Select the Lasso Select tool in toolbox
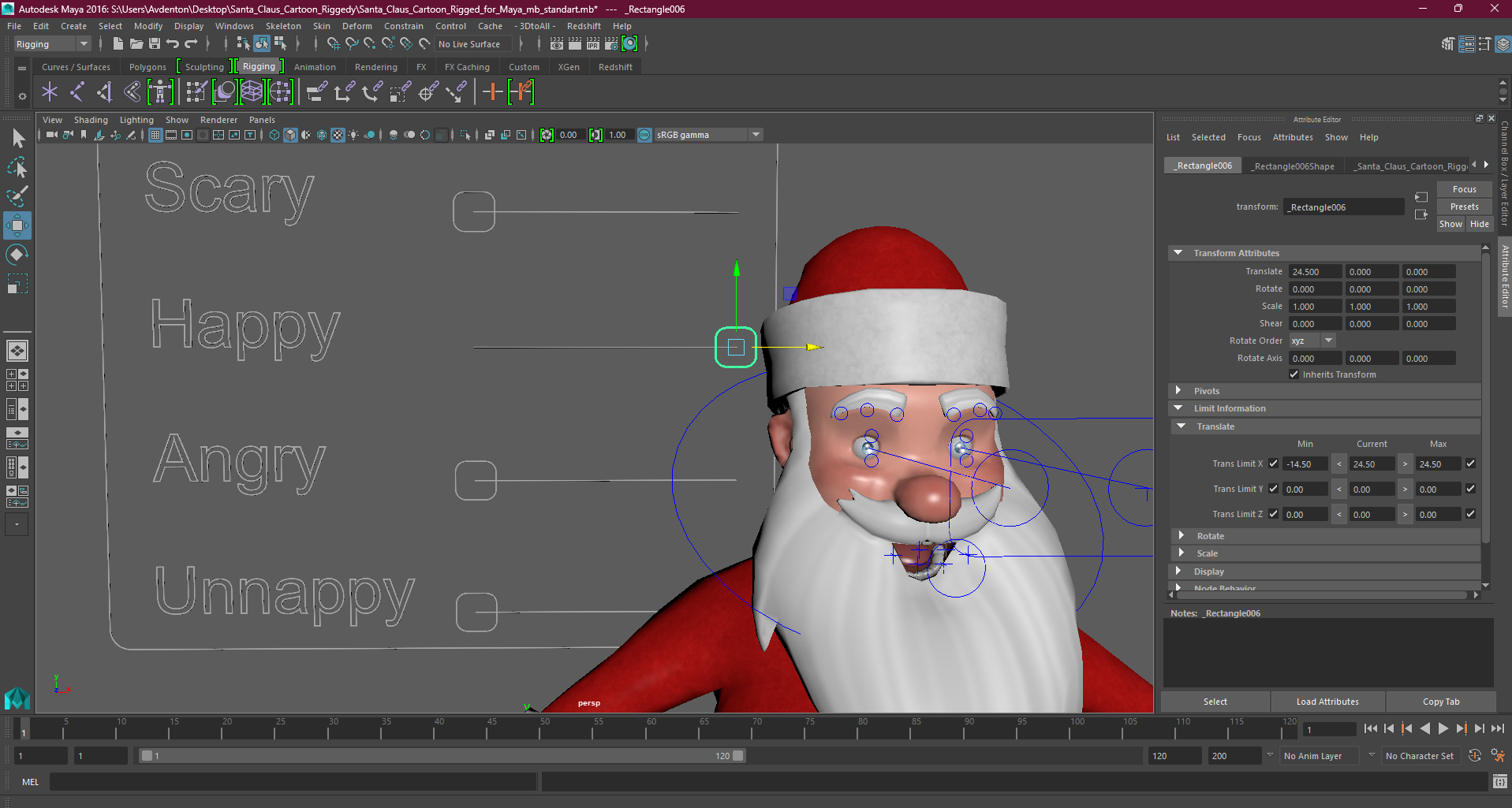Image resolution: width=1512 pixels, height=808 pixels. 17,167
